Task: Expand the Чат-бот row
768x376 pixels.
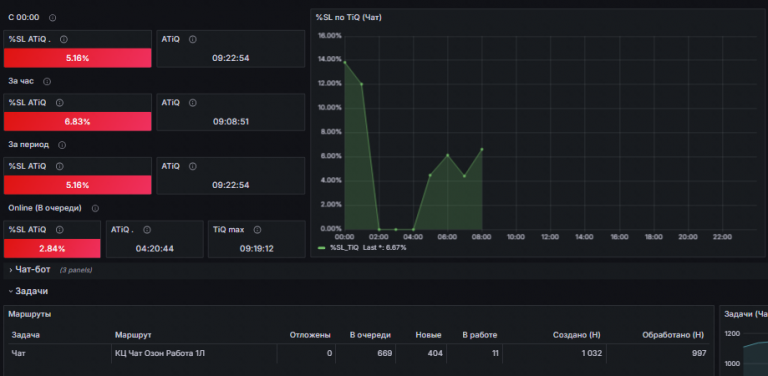Action: (32, 269)
